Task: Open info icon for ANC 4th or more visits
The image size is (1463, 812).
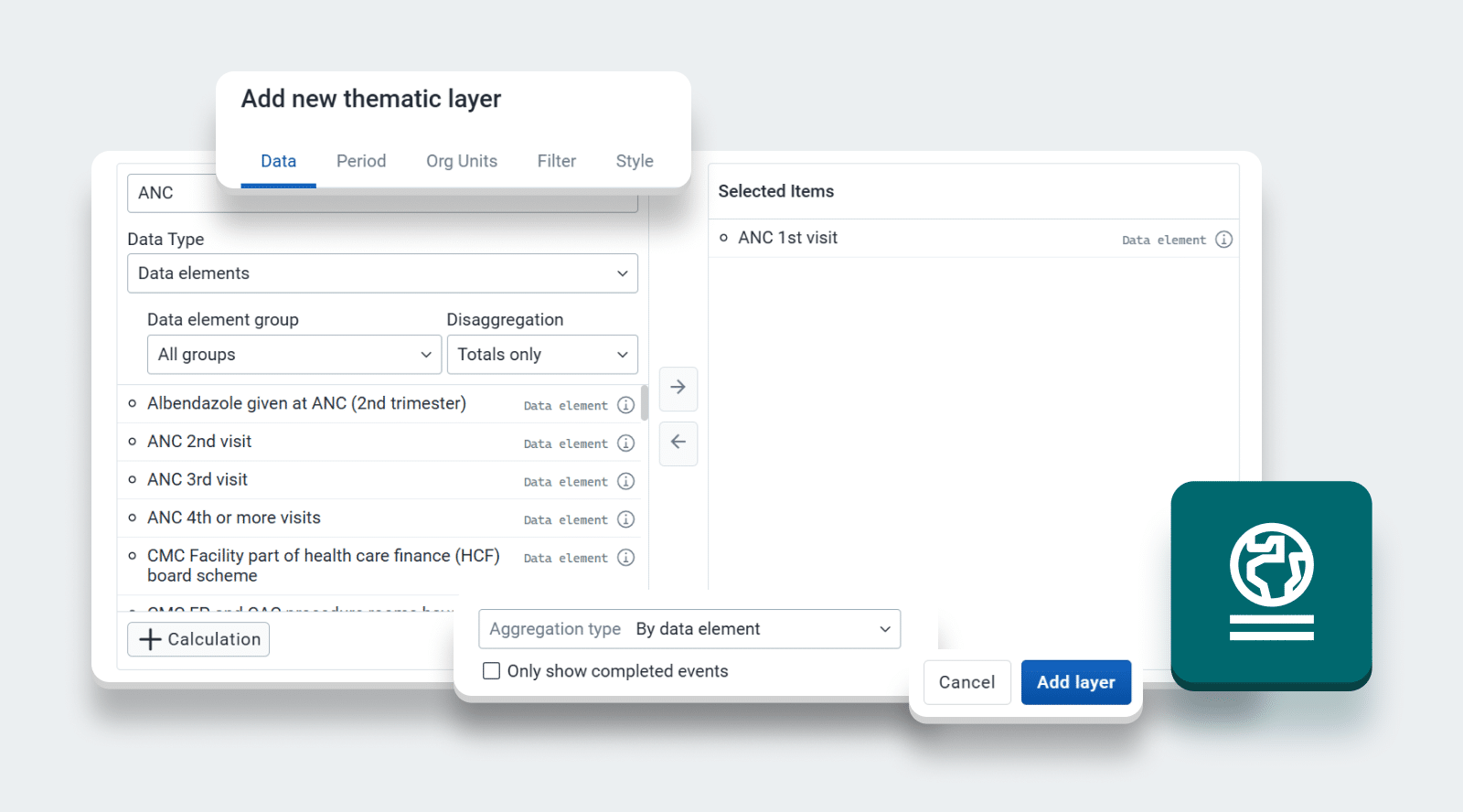Action: pos(625,519)
